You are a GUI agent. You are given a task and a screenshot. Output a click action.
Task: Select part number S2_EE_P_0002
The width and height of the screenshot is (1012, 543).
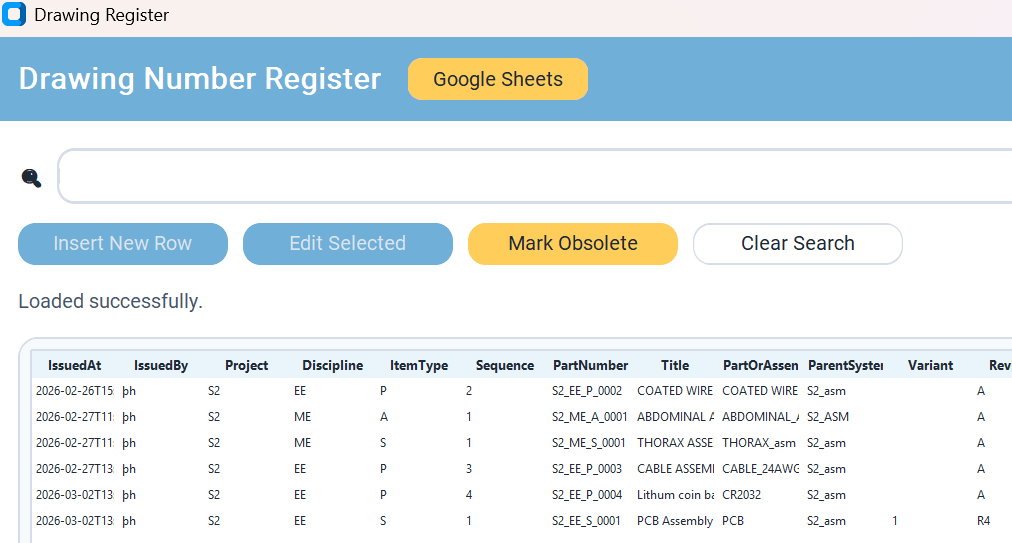tap(587, 391)
